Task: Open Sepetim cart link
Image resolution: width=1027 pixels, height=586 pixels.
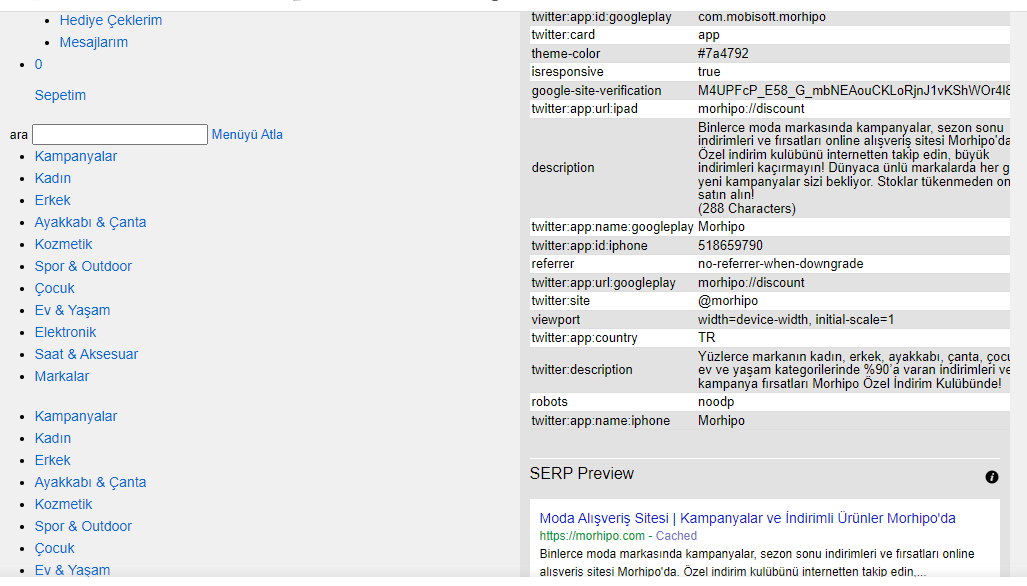Action: point(60,95)
